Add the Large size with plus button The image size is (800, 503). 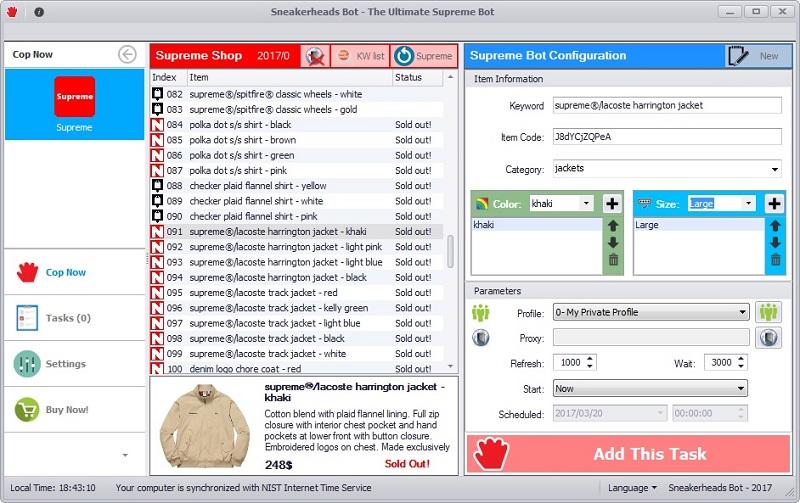pyautogui.click(x=774, y=204)
